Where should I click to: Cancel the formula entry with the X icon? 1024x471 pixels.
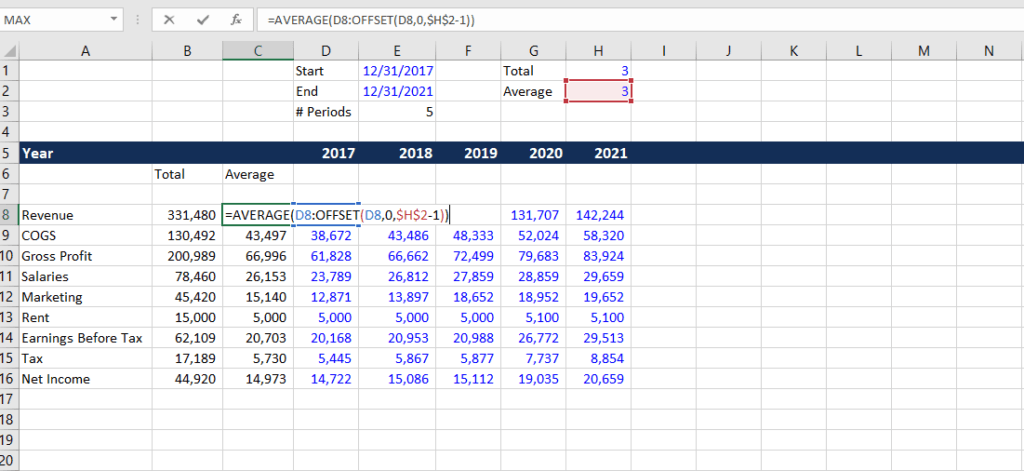coord(170,19)
